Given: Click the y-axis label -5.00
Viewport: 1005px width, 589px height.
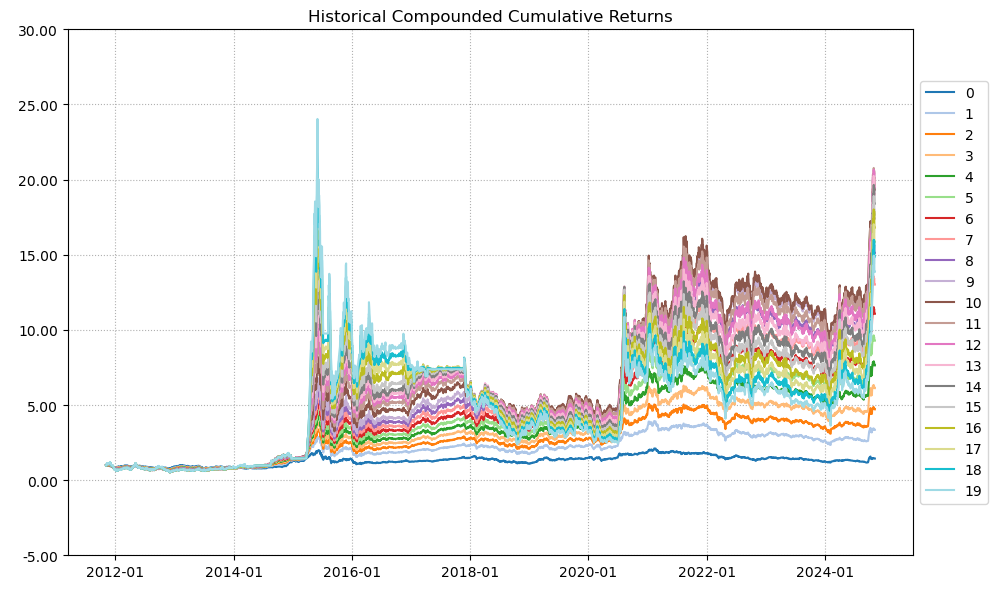Looking at the screenshot, I should pos(40,556).
